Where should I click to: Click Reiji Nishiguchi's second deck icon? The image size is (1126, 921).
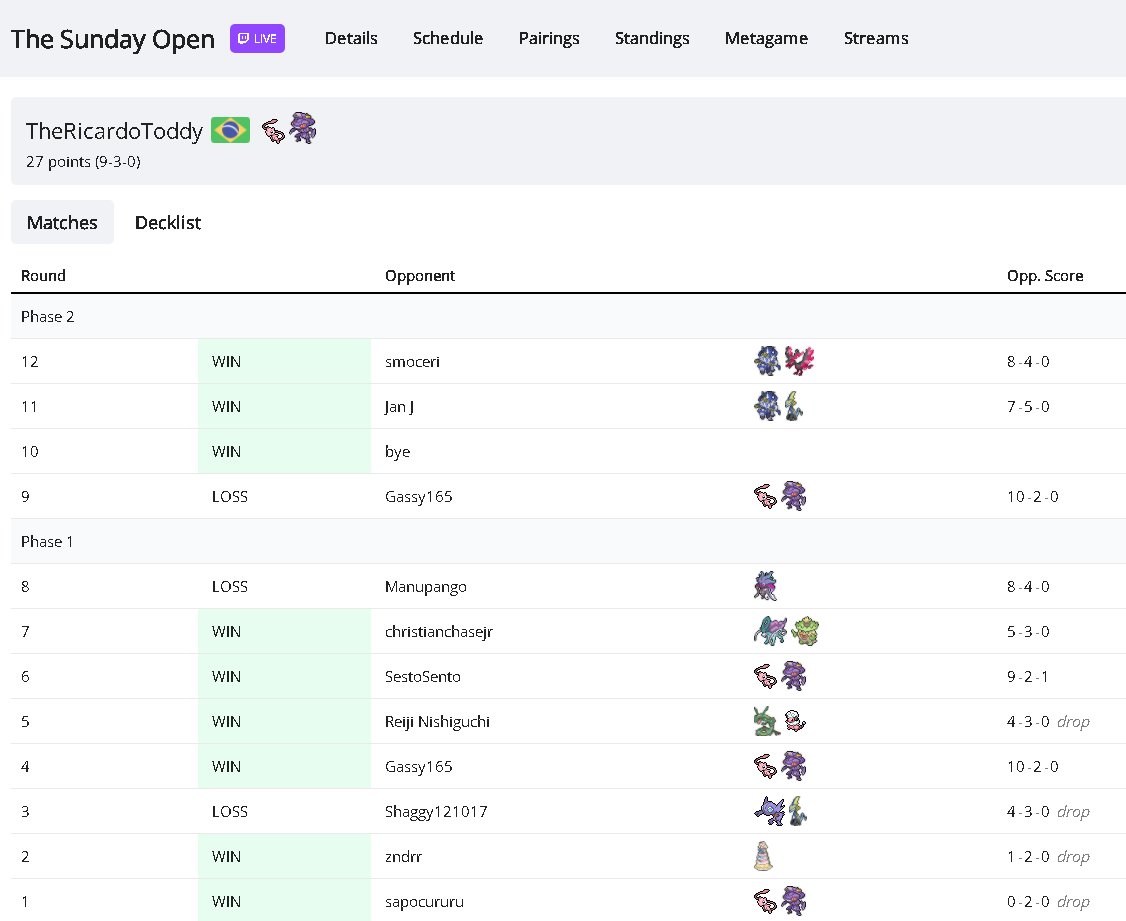tap(795, 721)
